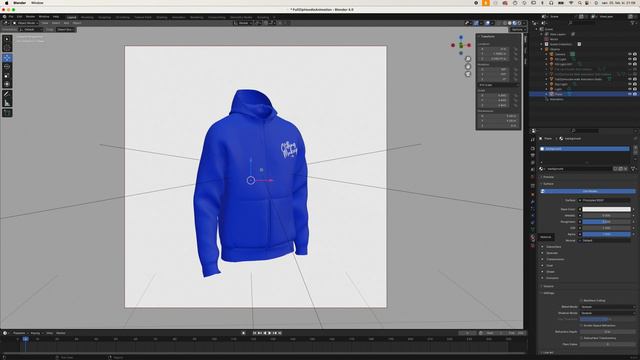Select the Annotate tool in toolbar
640x360 pixels.
pyautogui.click(x=7, y=94)
